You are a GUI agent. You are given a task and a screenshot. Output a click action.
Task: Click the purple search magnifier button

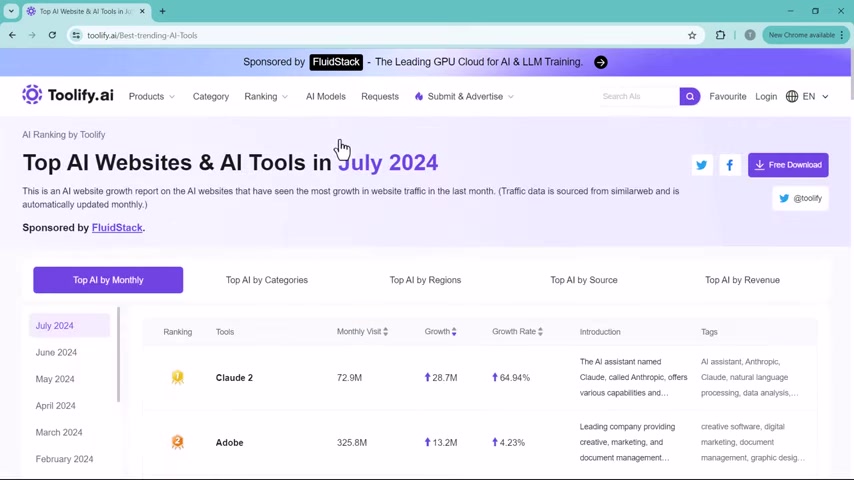click(x=690, y=96)
